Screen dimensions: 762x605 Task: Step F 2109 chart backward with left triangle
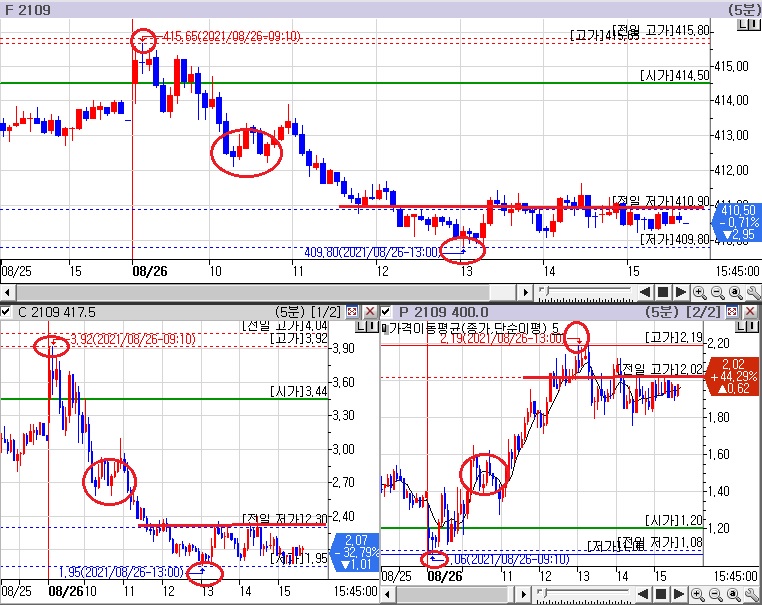pos(645,293)
